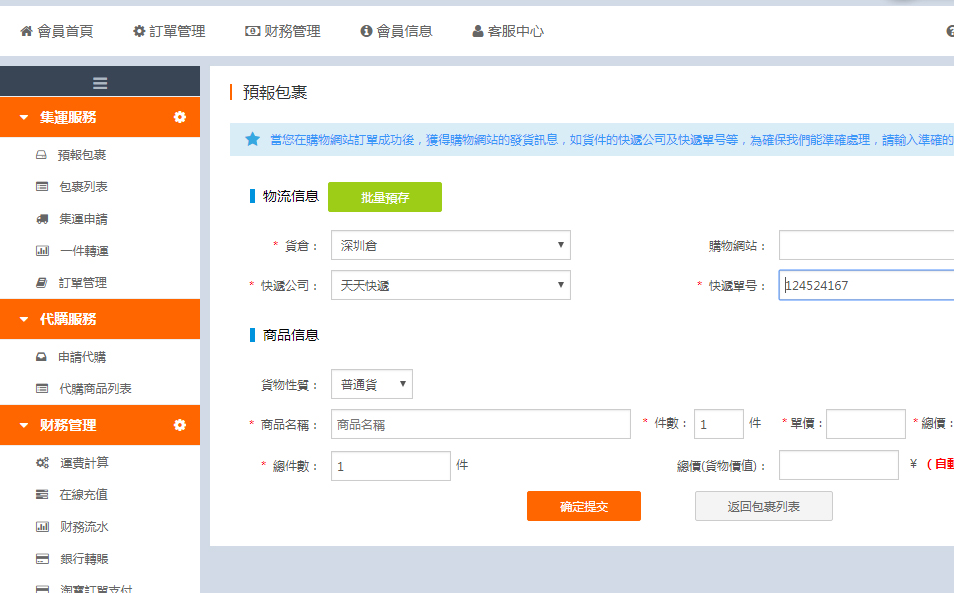Toggle the sidebar hamburger menu

coord(100,83)
